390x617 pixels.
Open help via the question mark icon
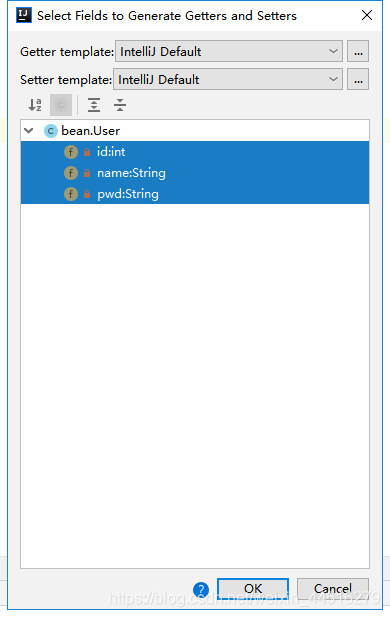pos(201,590)
